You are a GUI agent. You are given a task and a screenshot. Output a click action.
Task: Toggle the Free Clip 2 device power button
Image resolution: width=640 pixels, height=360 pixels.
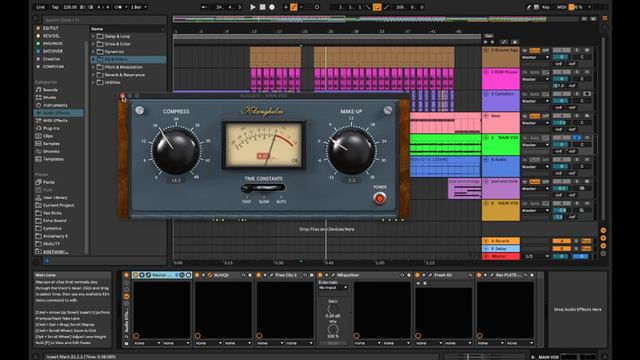tap(258, 275)
